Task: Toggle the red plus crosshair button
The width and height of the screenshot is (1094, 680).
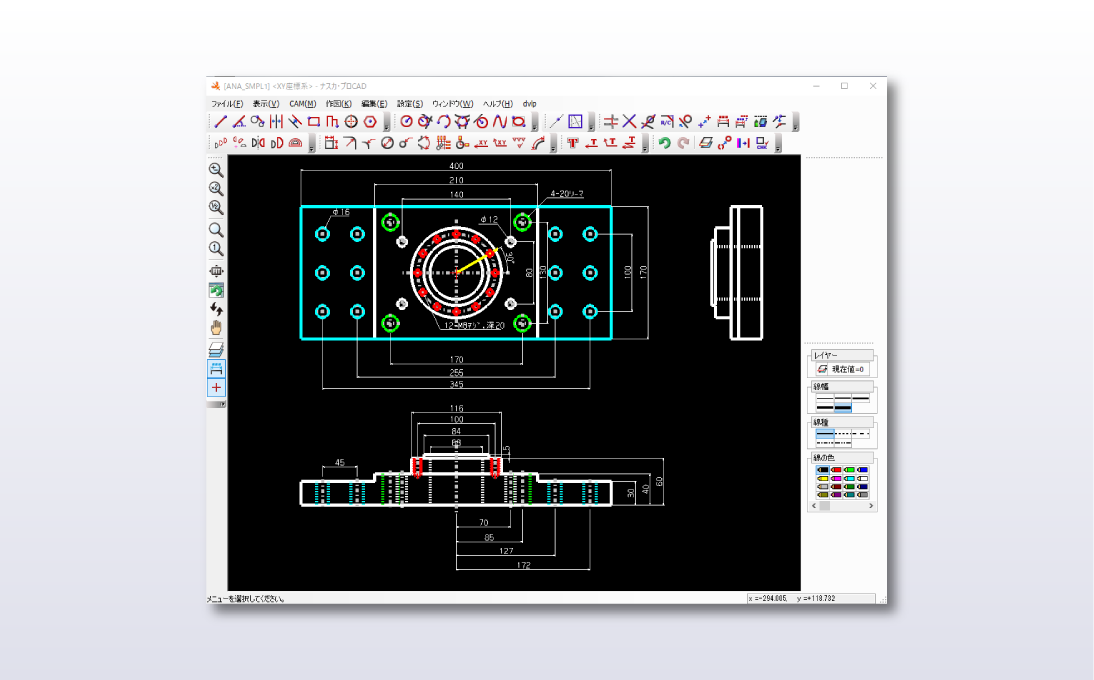Action: click(x=216, y=388)
